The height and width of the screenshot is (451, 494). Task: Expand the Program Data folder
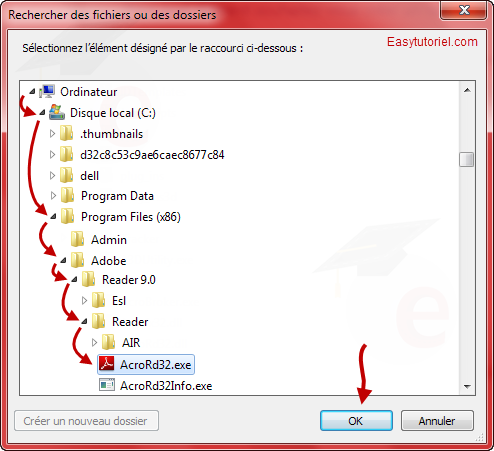coord(53,196)
